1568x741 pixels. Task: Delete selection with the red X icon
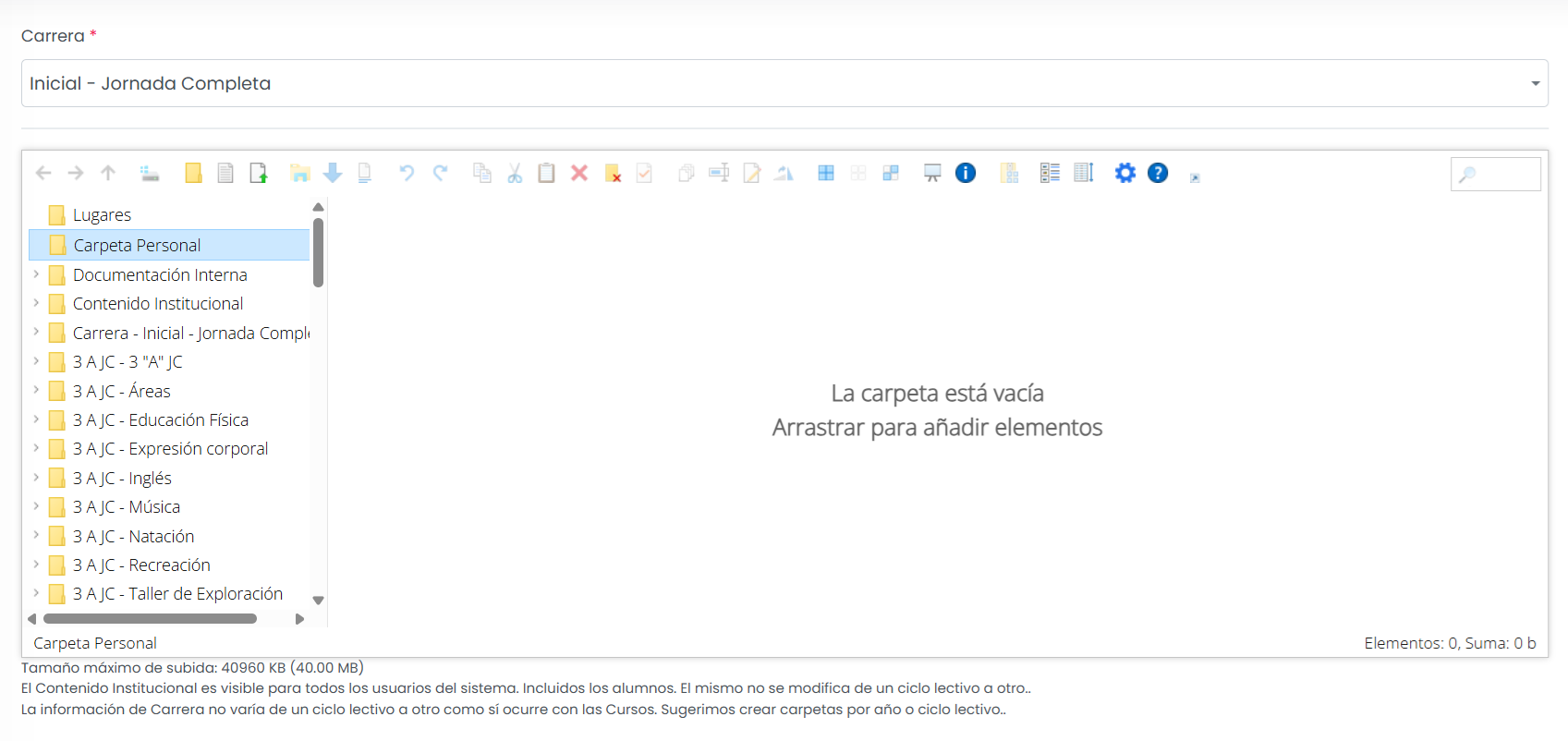(579, 173)
